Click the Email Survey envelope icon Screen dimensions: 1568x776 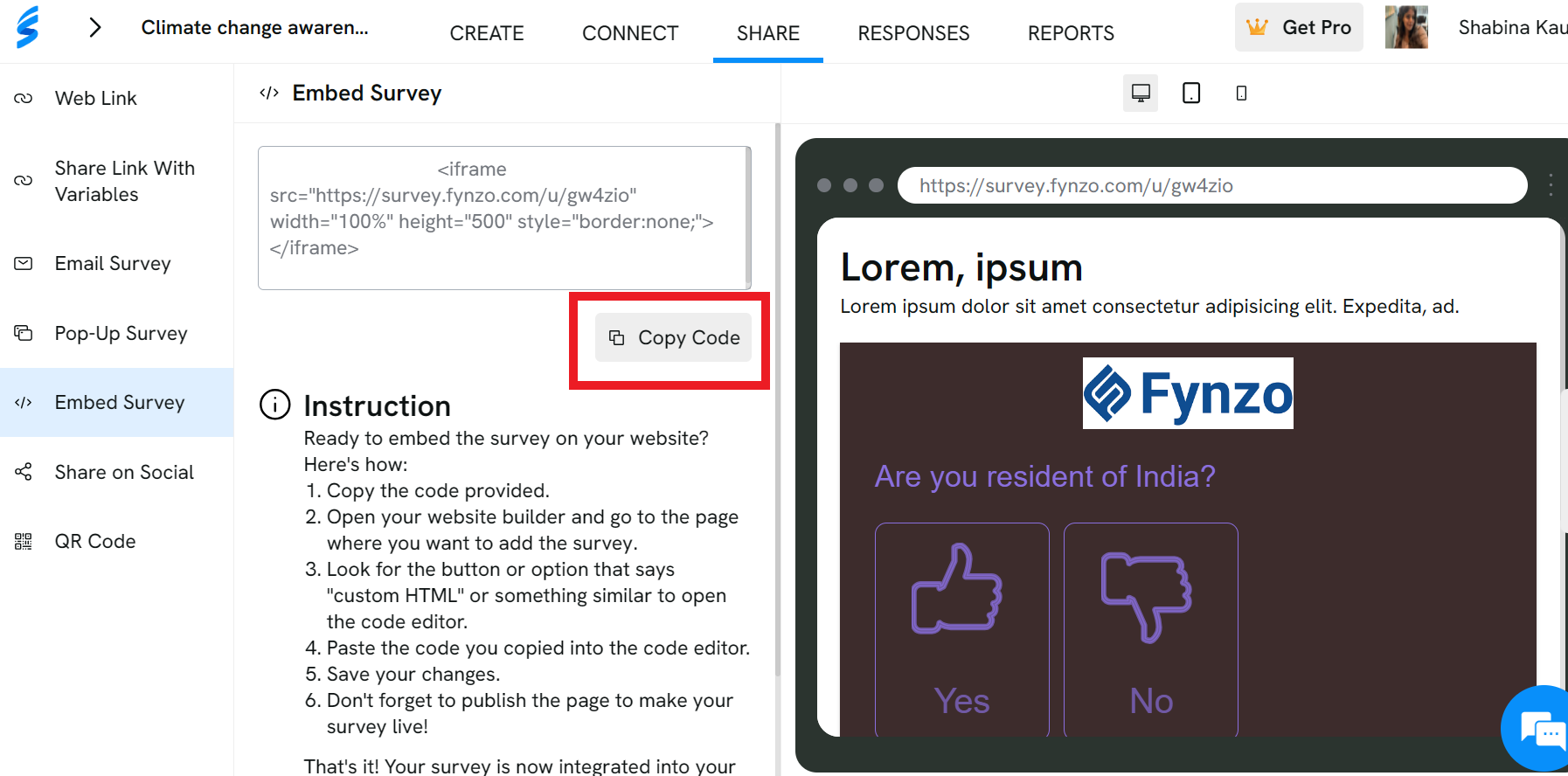[x=24, y=263]
